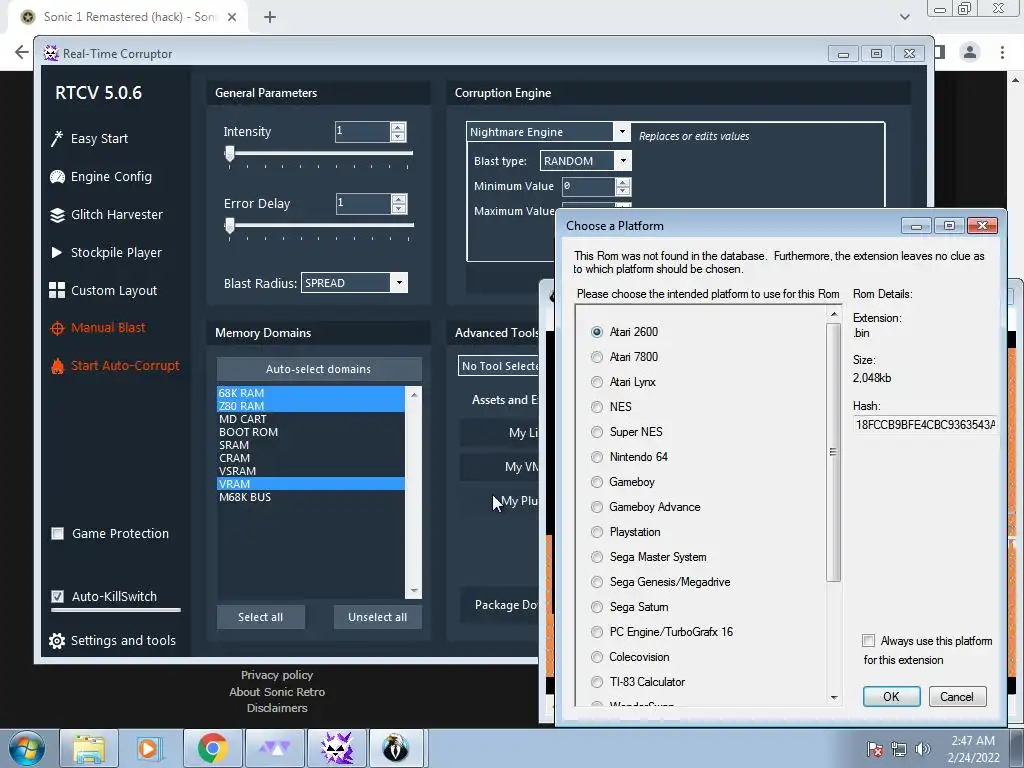This screenshot has height=768, width=1024.
Task: Select the Atari 7800 radio button
Action: coord(596,357)
